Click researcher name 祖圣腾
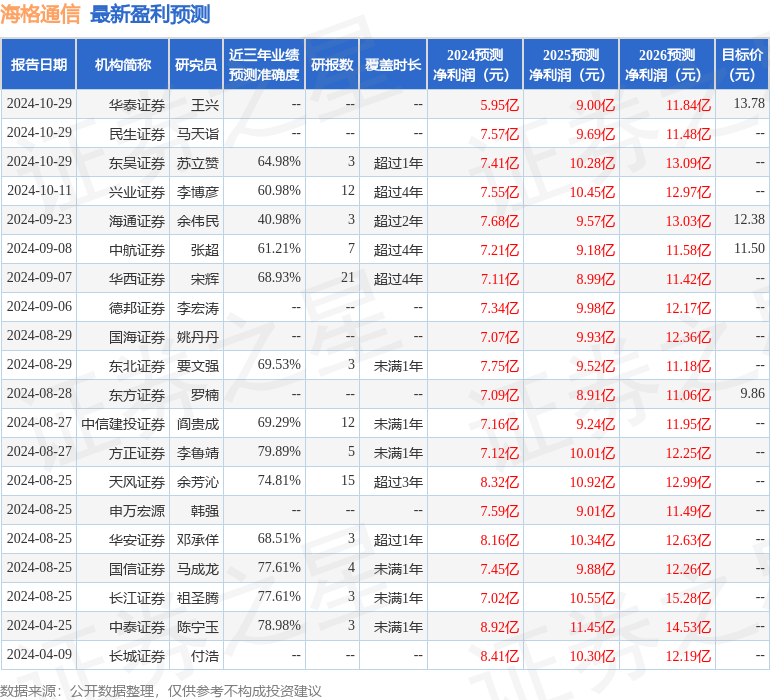The image size is (770, 700). (x=198, y=598)
